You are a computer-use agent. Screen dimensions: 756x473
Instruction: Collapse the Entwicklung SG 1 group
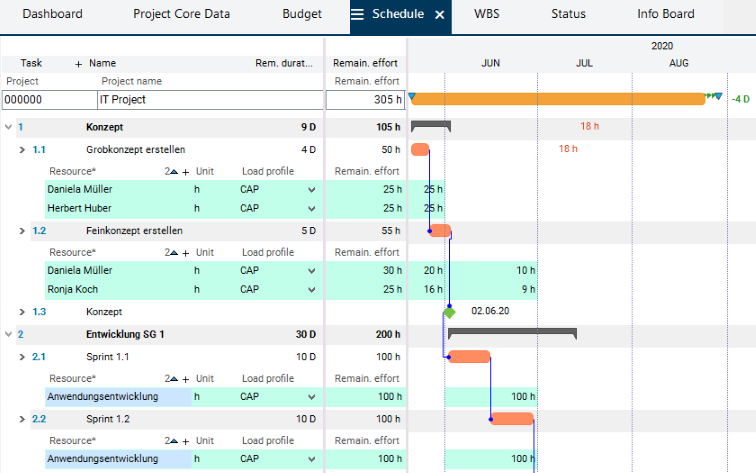pos(9,334)
